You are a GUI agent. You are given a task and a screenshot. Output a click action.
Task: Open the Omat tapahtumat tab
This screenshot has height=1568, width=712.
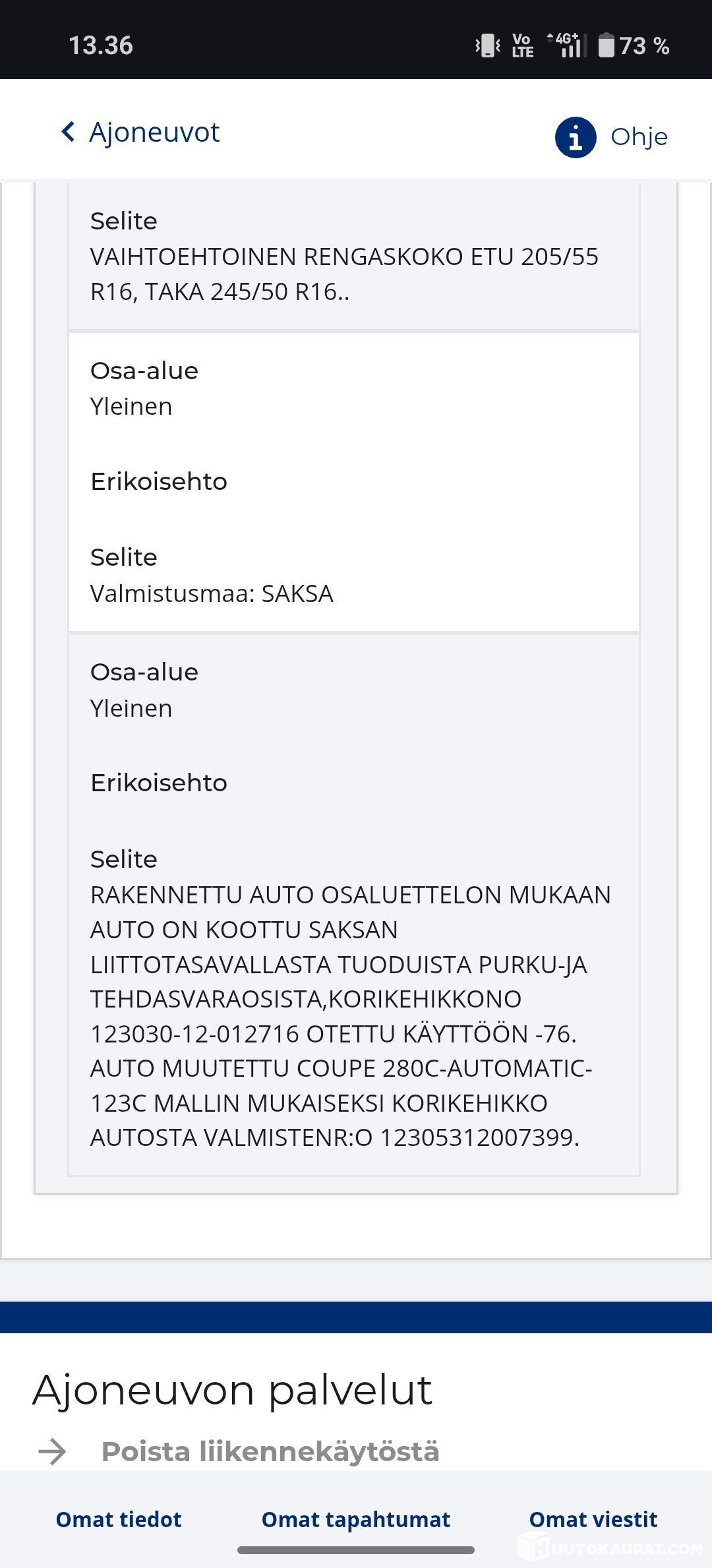pos(355,1519)
